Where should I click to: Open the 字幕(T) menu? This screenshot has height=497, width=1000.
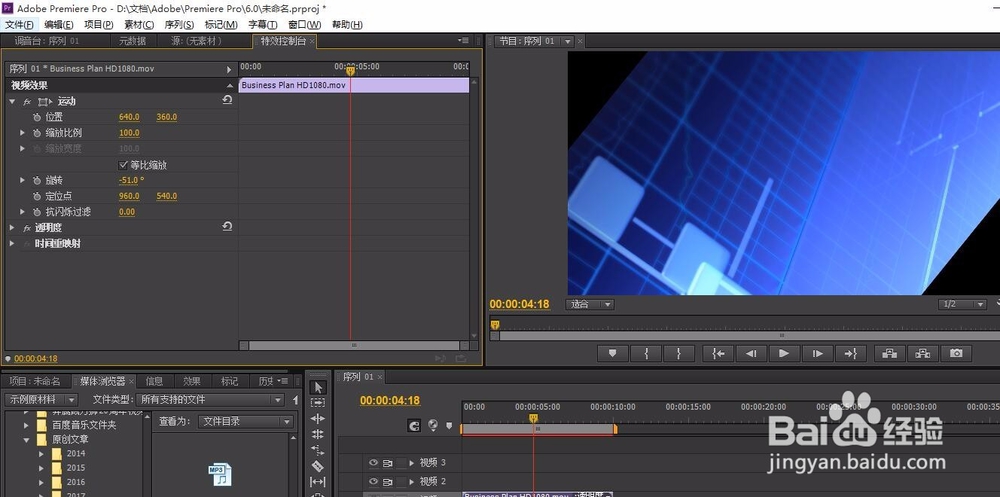[x=263, y=25]
